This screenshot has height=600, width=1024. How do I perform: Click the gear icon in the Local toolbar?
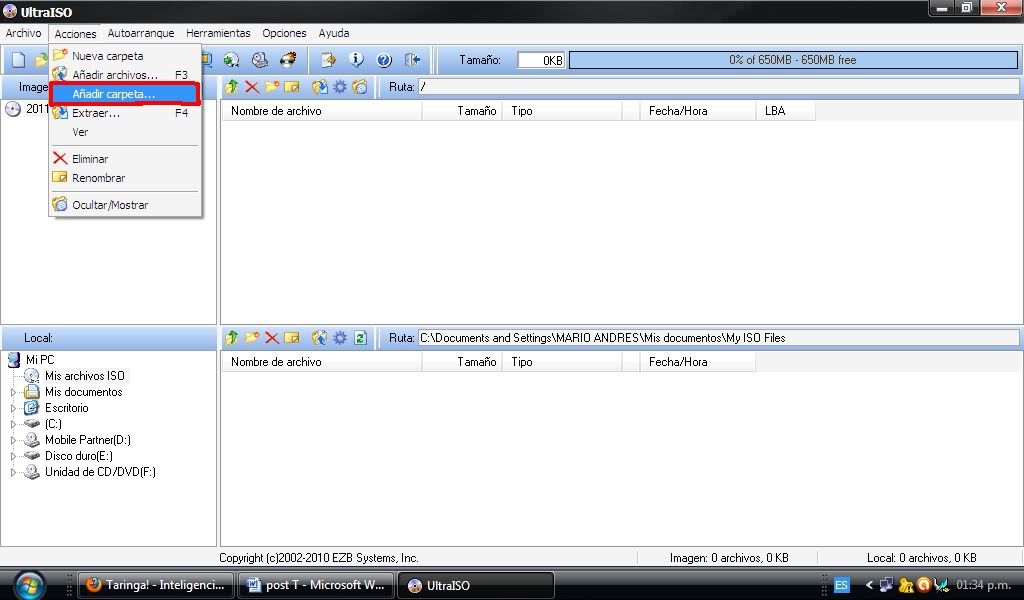click(x=340, y=338)
